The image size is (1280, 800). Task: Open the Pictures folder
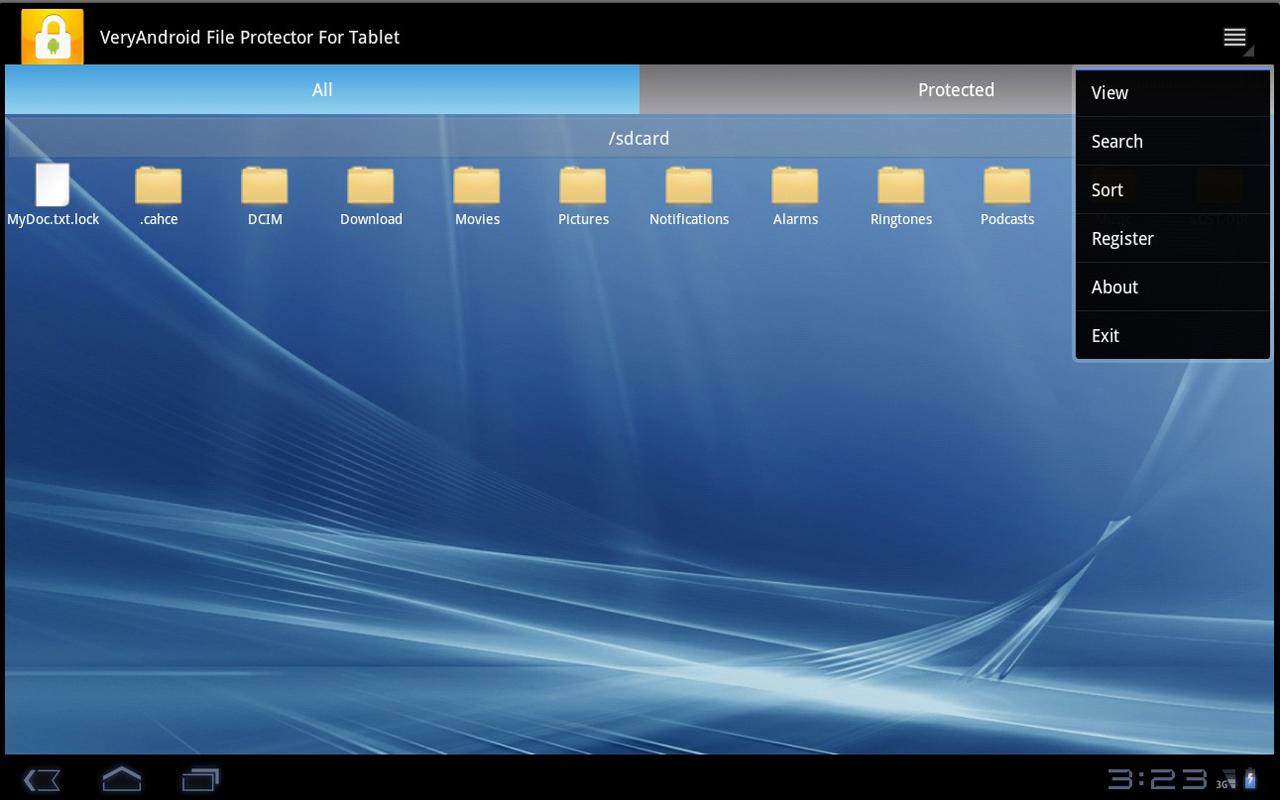(x=583, y=186)
